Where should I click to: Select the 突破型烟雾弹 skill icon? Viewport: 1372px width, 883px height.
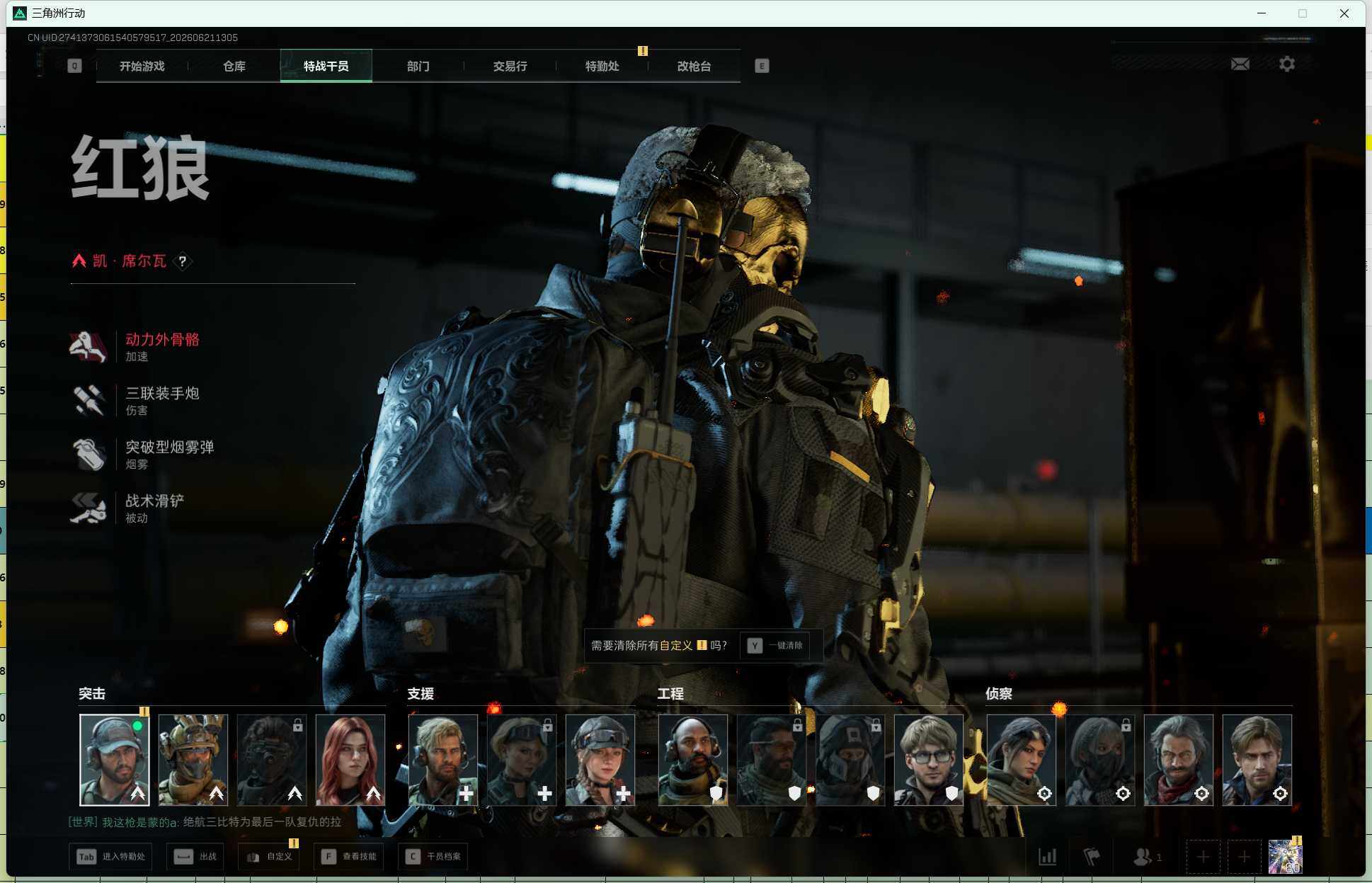pos(88,454)
